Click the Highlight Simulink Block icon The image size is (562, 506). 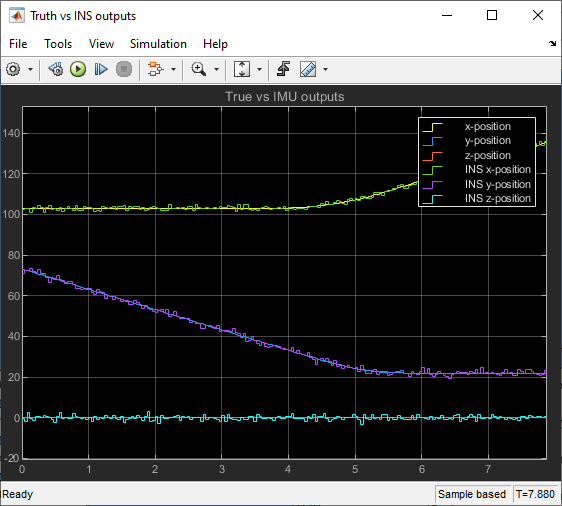click(x=155, y=69)
